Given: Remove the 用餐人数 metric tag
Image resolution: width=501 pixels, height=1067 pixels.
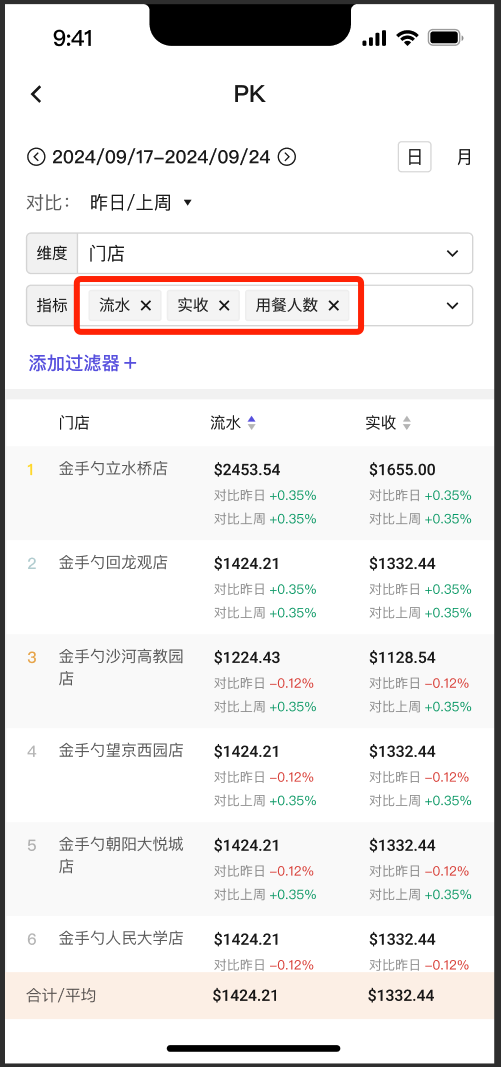Looking at the screenshot, I should pos(334,306).
